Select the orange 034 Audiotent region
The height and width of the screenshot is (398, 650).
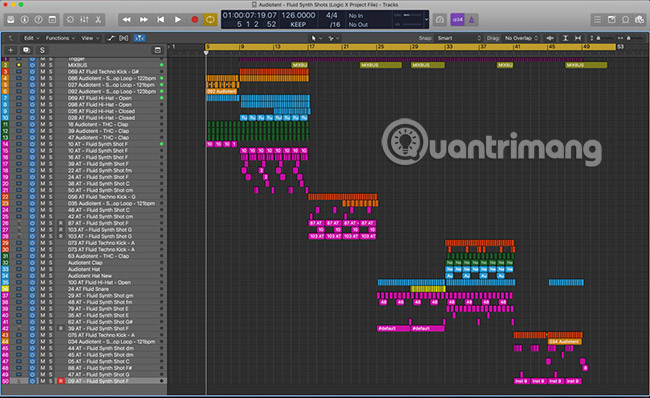click(564, 342)
